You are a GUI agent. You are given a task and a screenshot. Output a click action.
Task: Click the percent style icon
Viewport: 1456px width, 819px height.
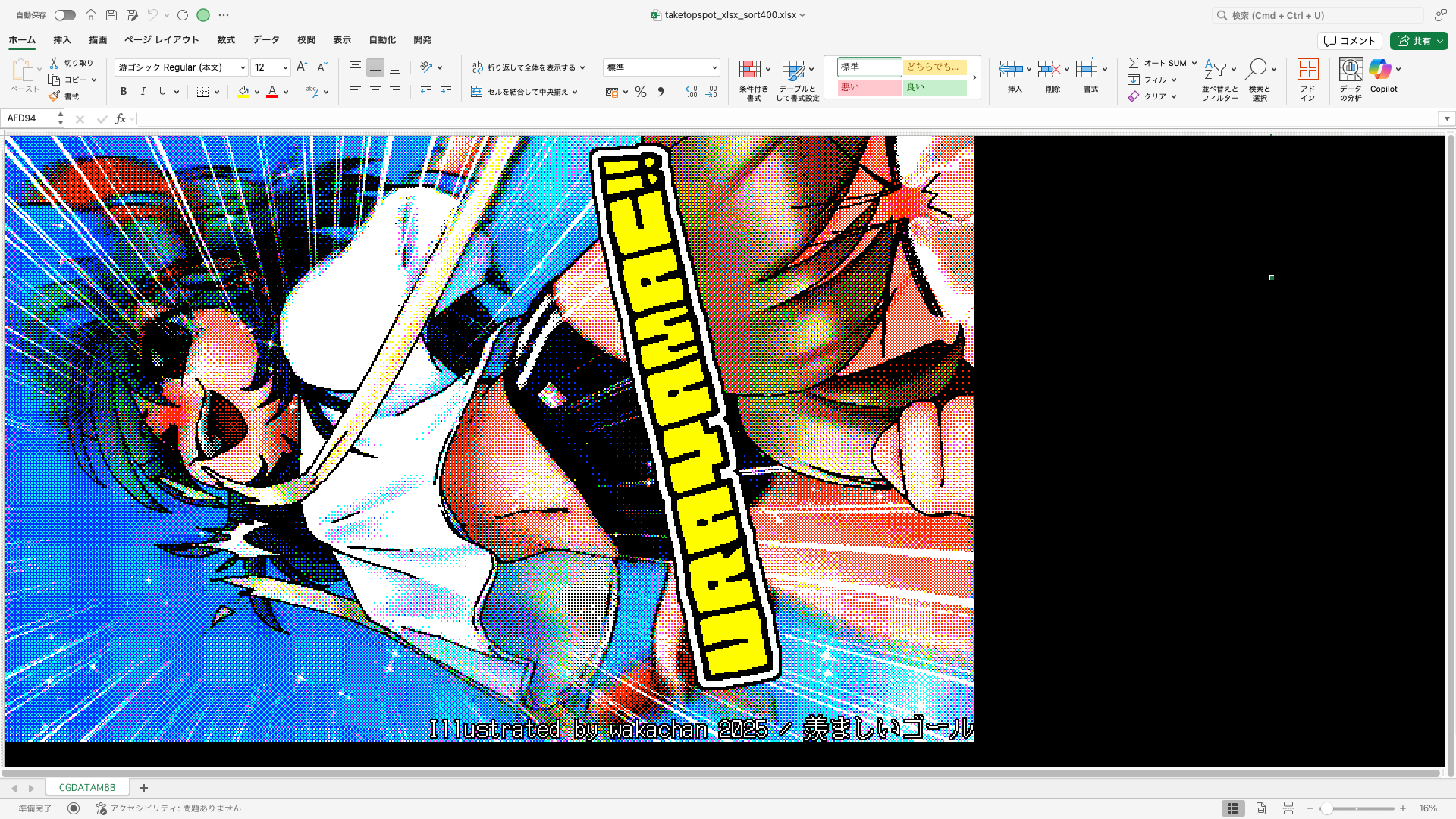[x=641, y=92]
